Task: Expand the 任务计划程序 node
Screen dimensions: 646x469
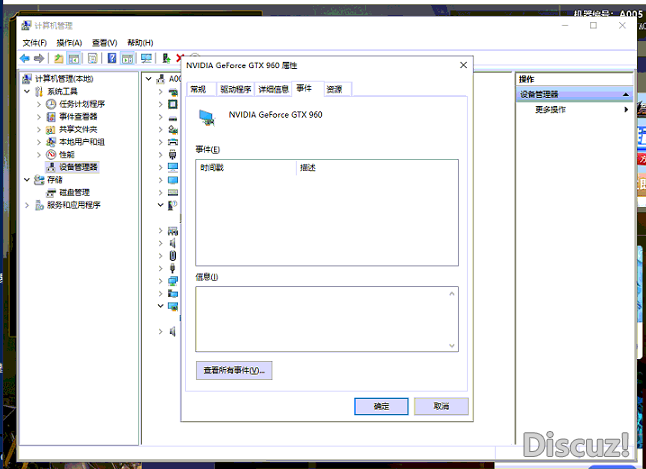Action: point(39,104)
